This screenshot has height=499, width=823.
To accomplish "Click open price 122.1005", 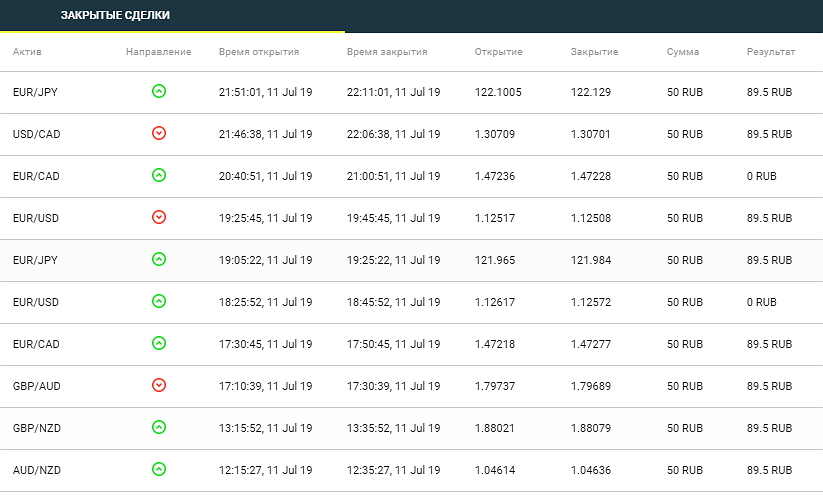I will (x=498, y=92).
